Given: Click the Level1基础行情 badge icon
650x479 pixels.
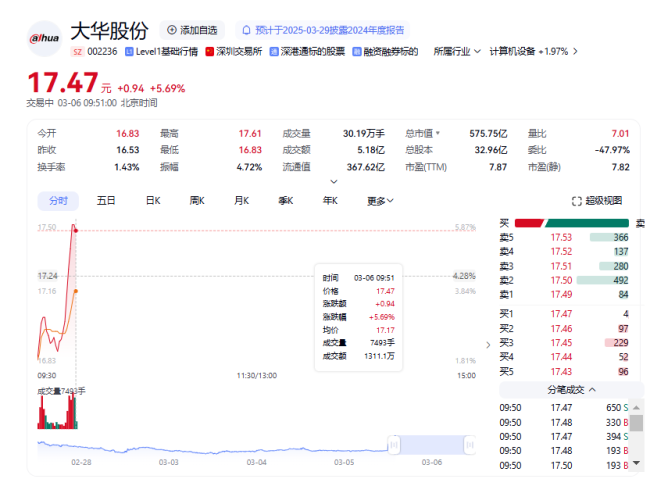Looking at the screenshot, I should (129, 51).
